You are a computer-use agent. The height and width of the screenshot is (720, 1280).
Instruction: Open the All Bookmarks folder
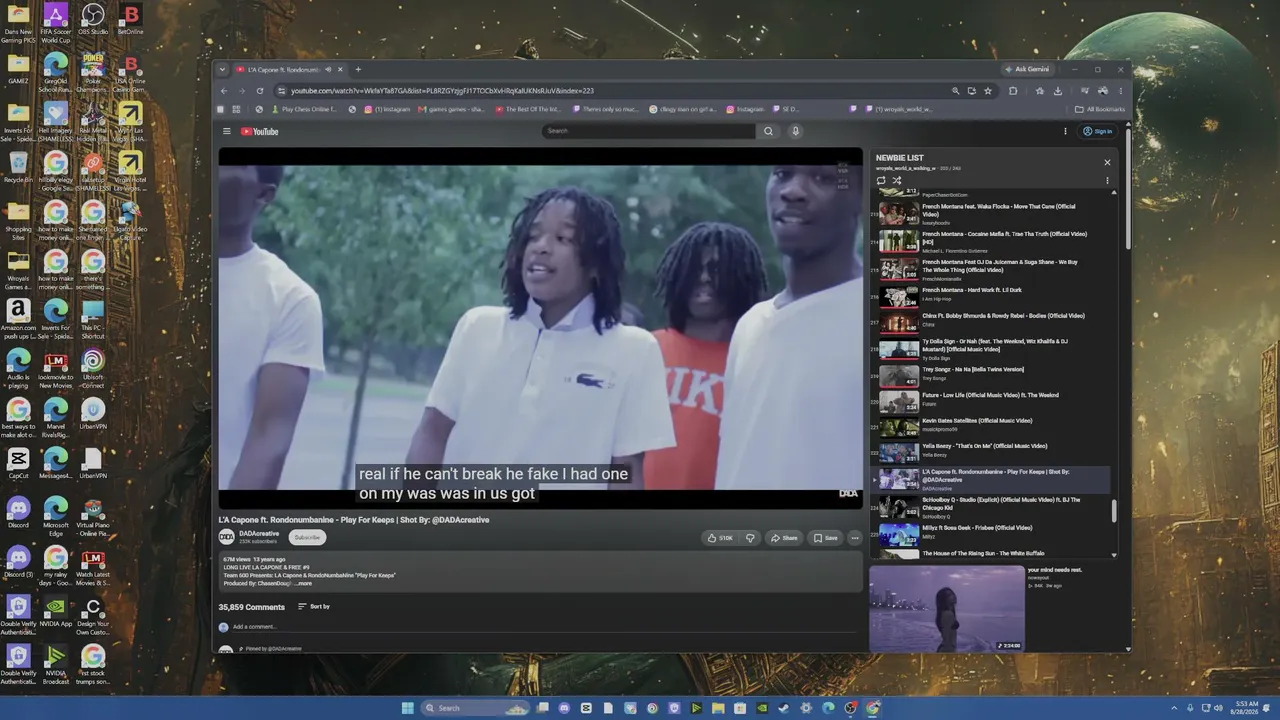tap(1100, 109)
